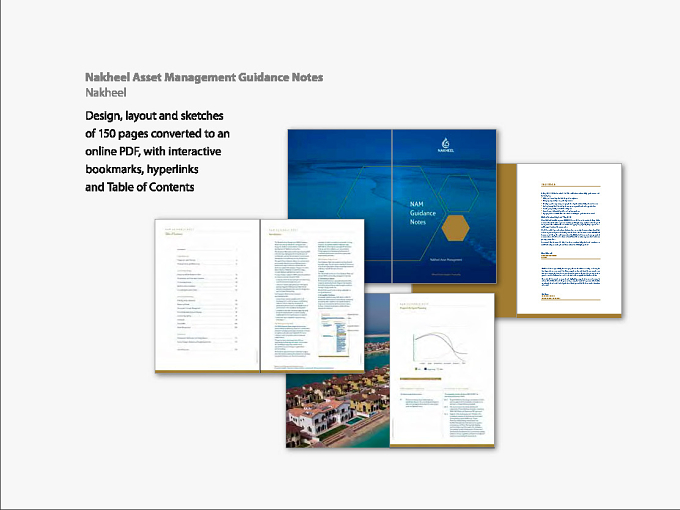
Task: Click the gold hexagon on the cover
Action: (455, 228)
